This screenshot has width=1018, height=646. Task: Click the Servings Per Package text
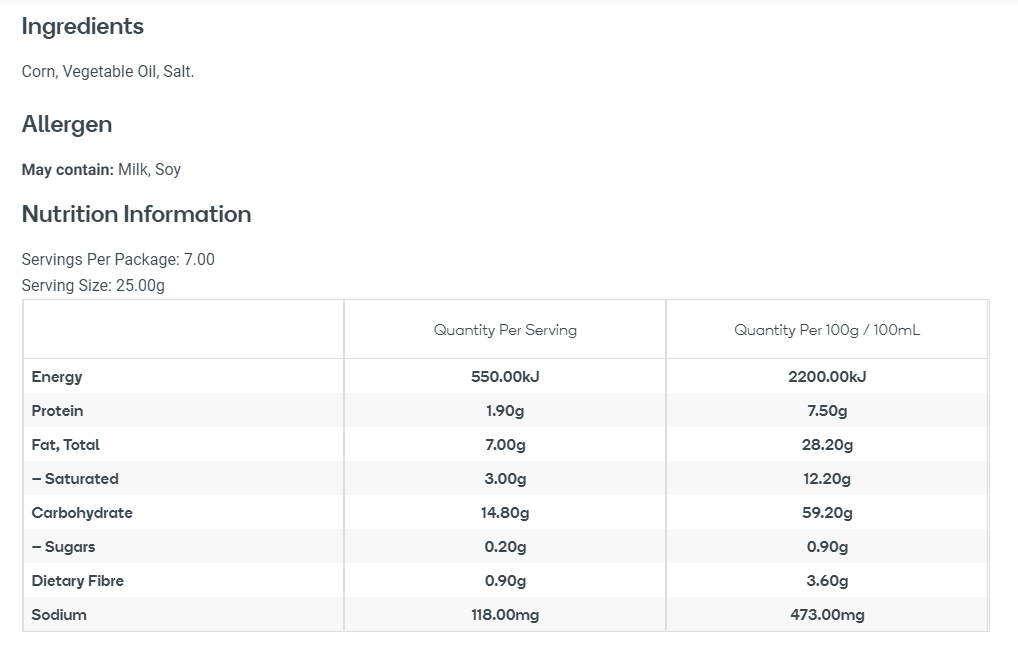click(x=118, y=260)
